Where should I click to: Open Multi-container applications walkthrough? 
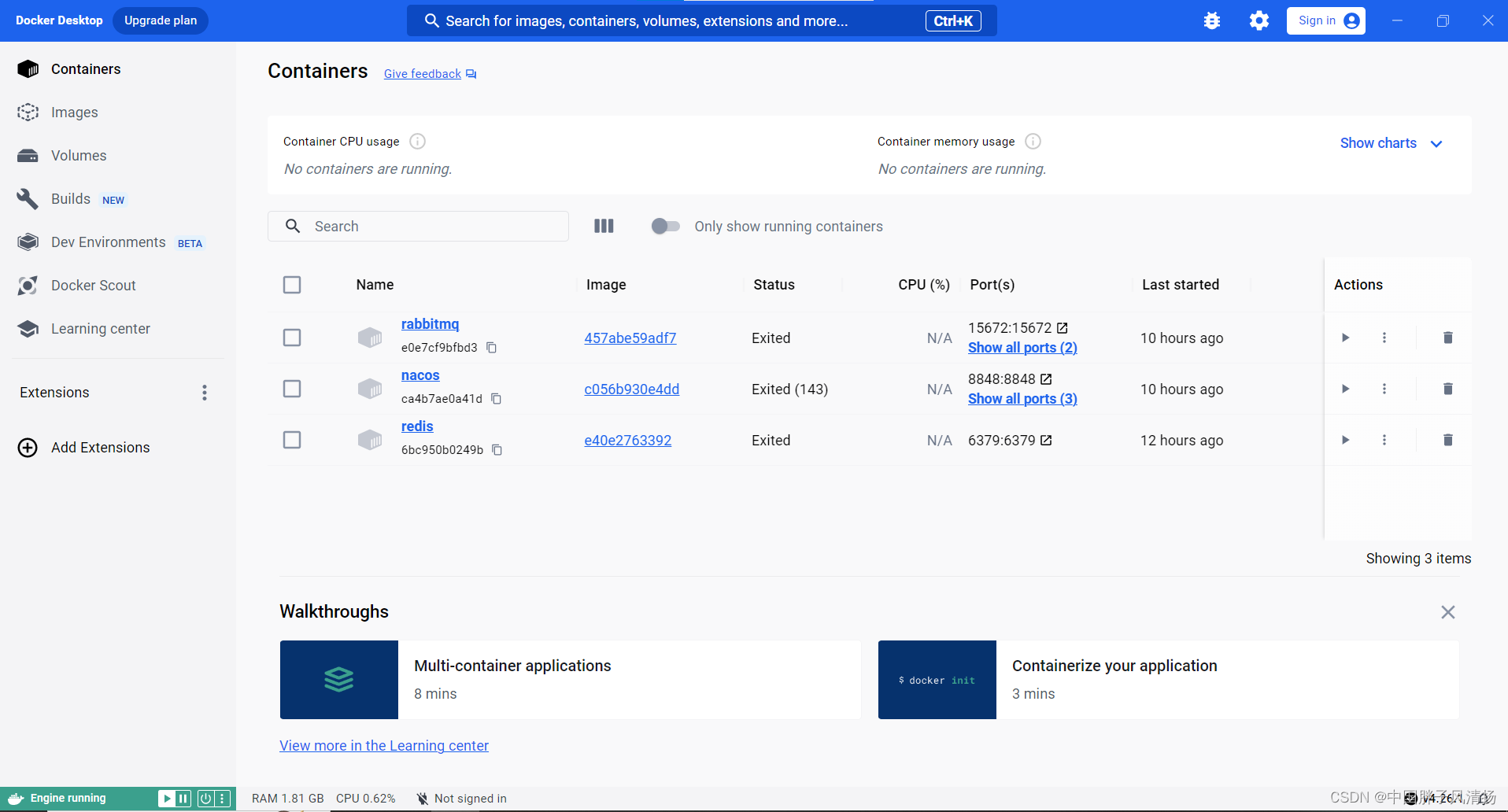click(x=571, y=680)
